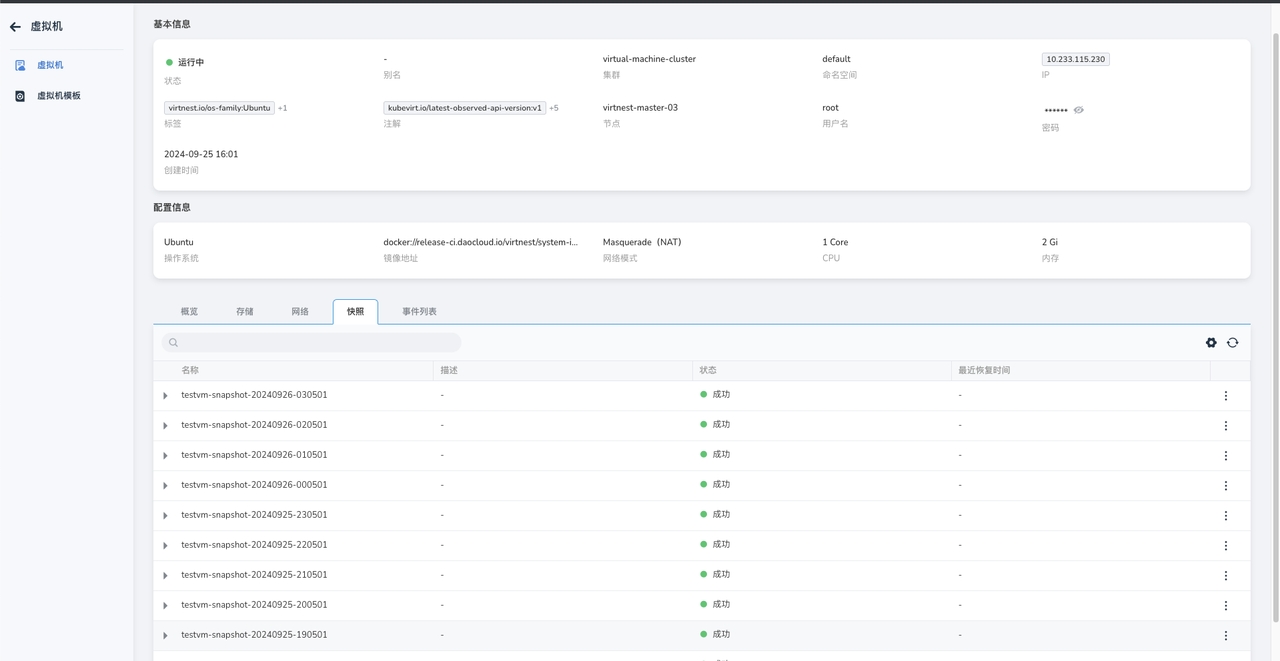Open the 虚拟机模板 sidebar item
1280x661 pixels.
[58, 96]
